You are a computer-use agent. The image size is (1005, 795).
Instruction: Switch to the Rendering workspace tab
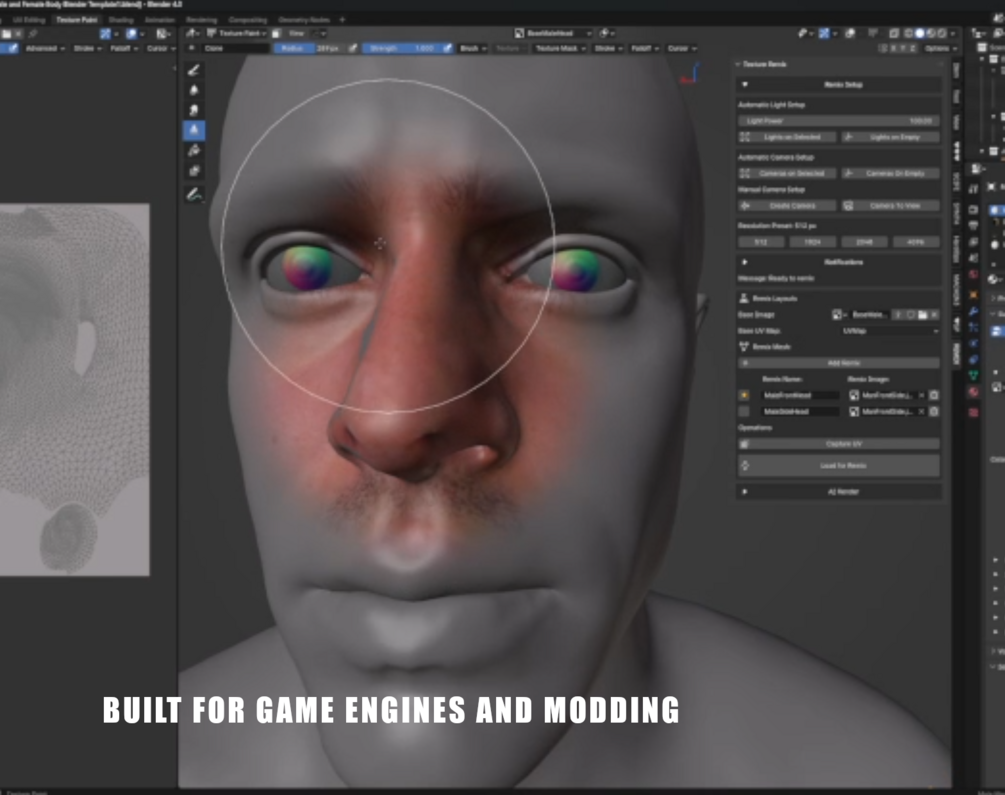[201, 20]
